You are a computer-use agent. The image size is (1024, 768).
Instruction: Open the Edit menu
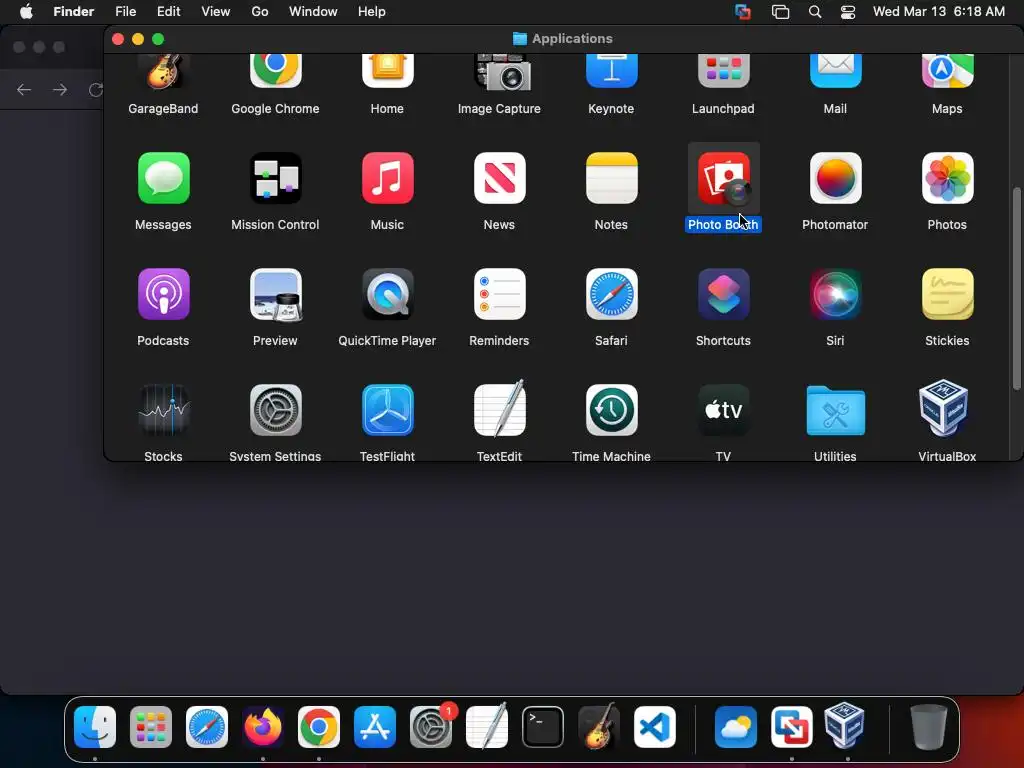pyautogui.click(x=168, y=12)
